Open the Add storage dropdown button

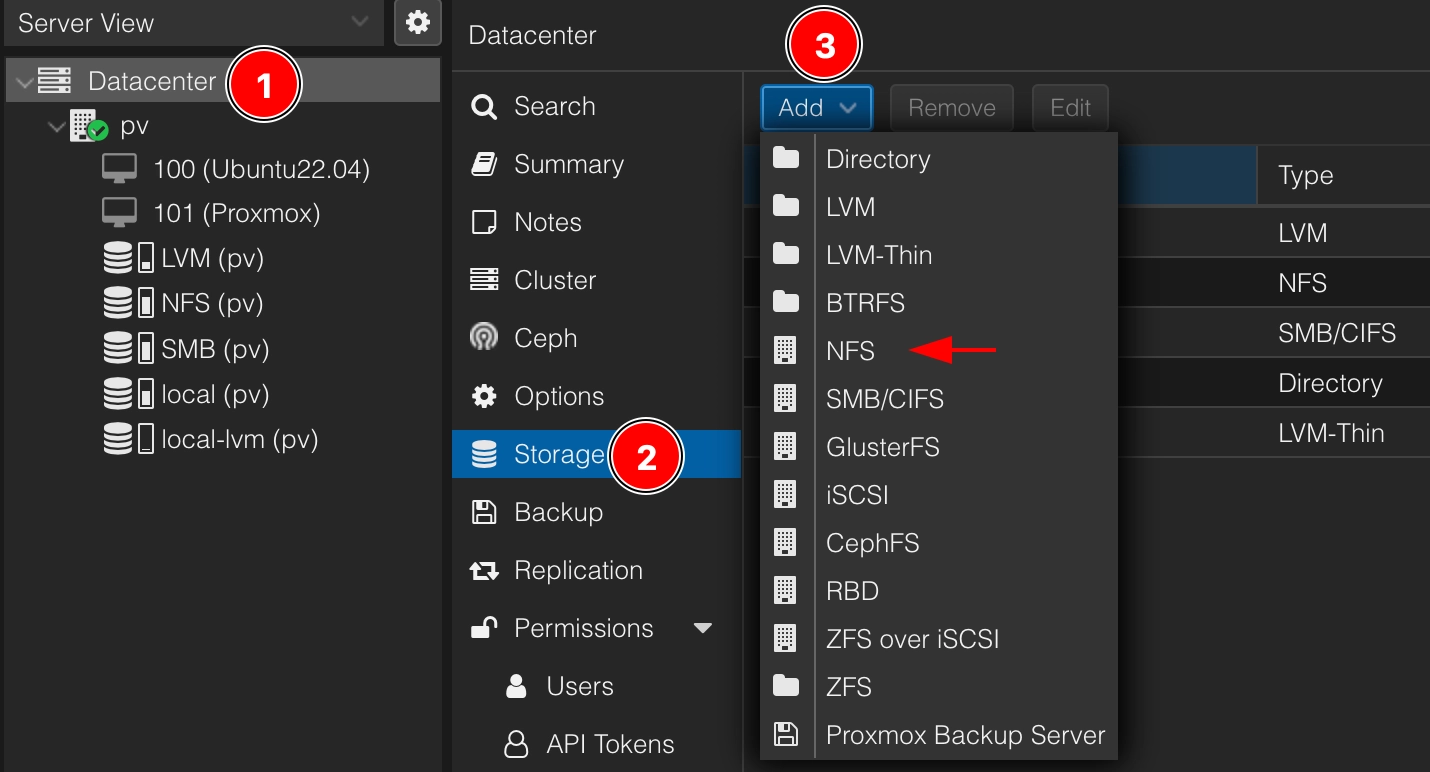tap(816, 108)
